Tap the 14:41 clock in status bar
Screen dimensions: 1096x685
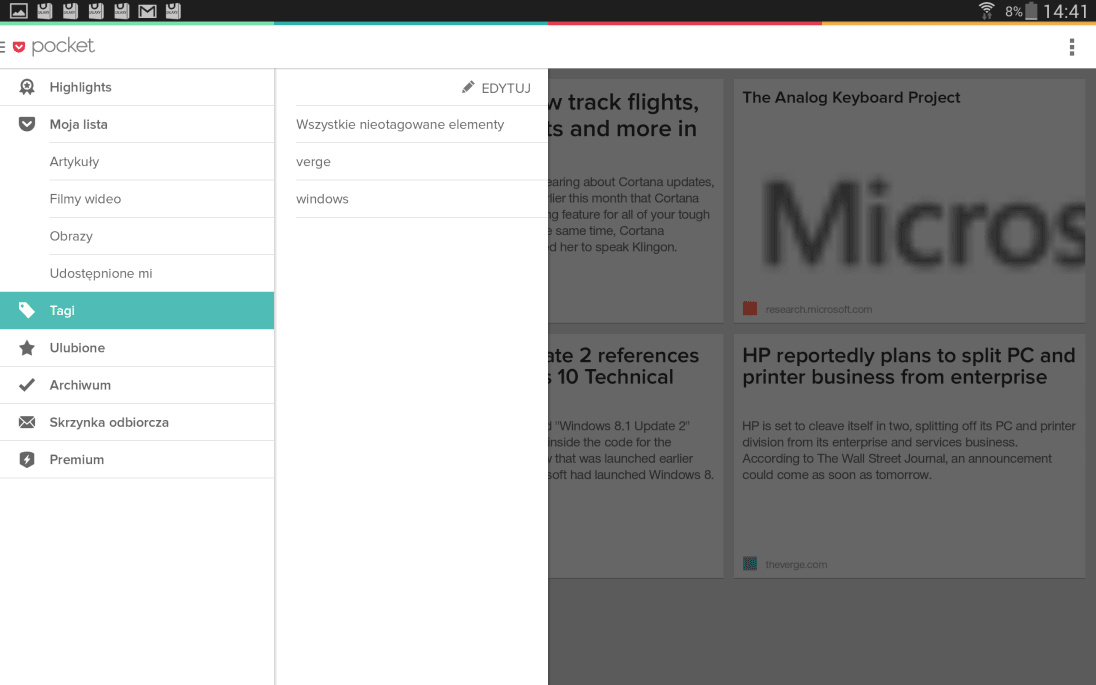point(1065,11)
